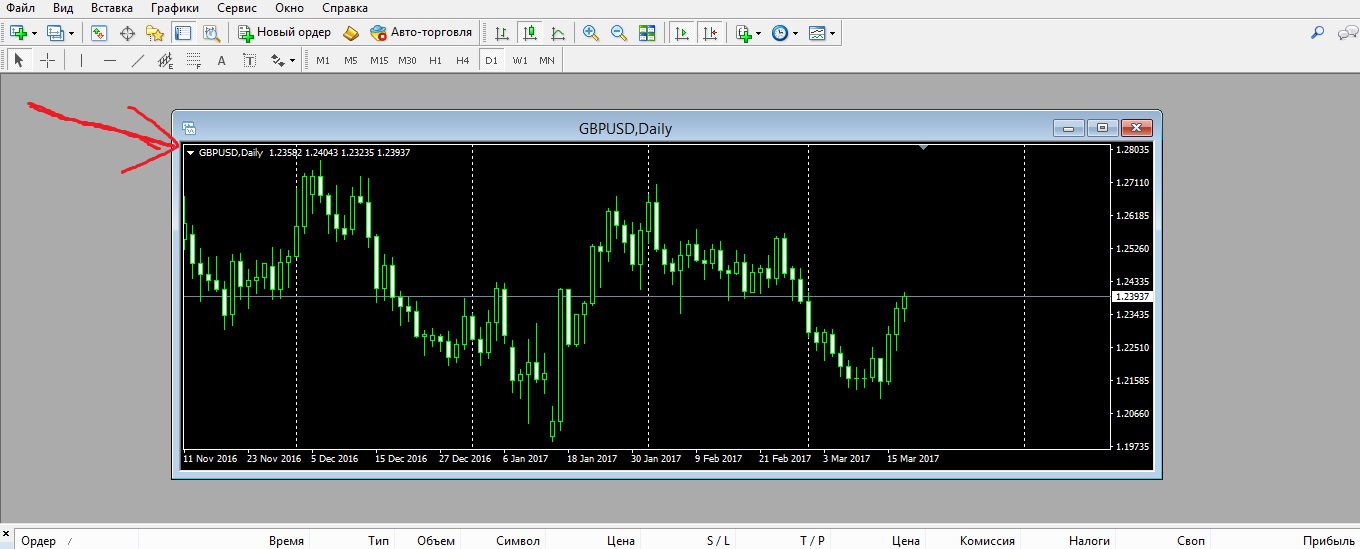Image resolution: width=1360 pixels, height=549 pixels.
Task: Select the Text 'A' tool
Action: [x=222, y=60]
